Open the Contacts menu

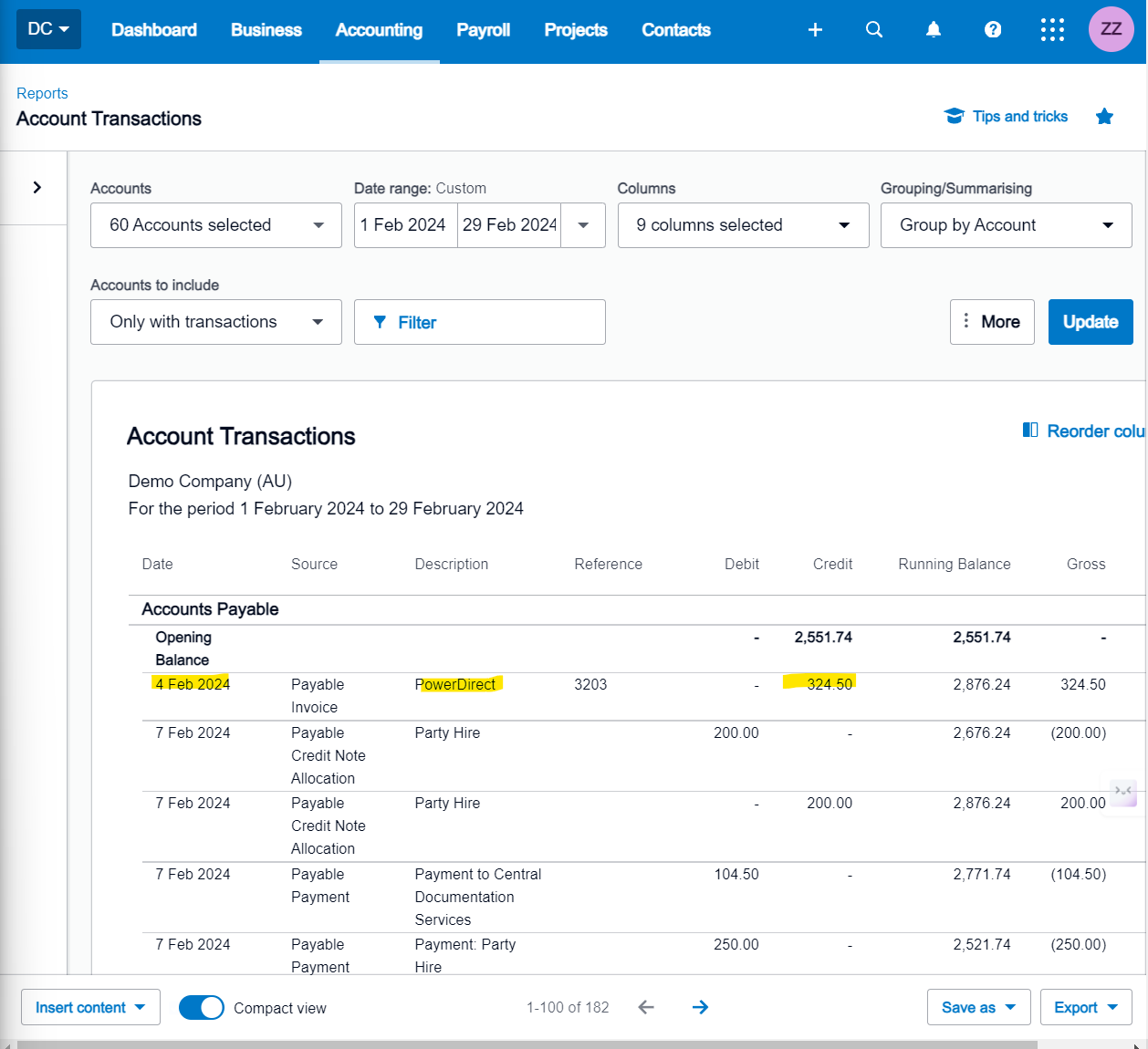point(675,30)
